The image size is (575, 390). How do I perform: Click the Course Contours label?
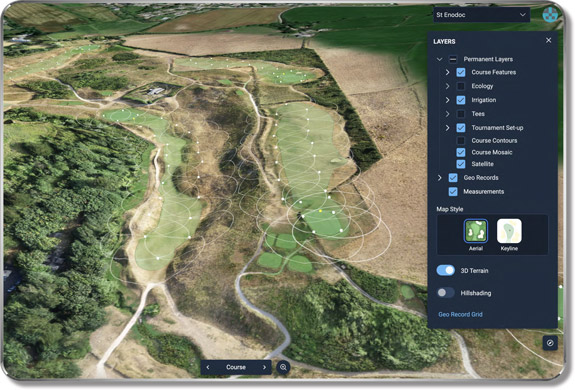pos(494,140)
